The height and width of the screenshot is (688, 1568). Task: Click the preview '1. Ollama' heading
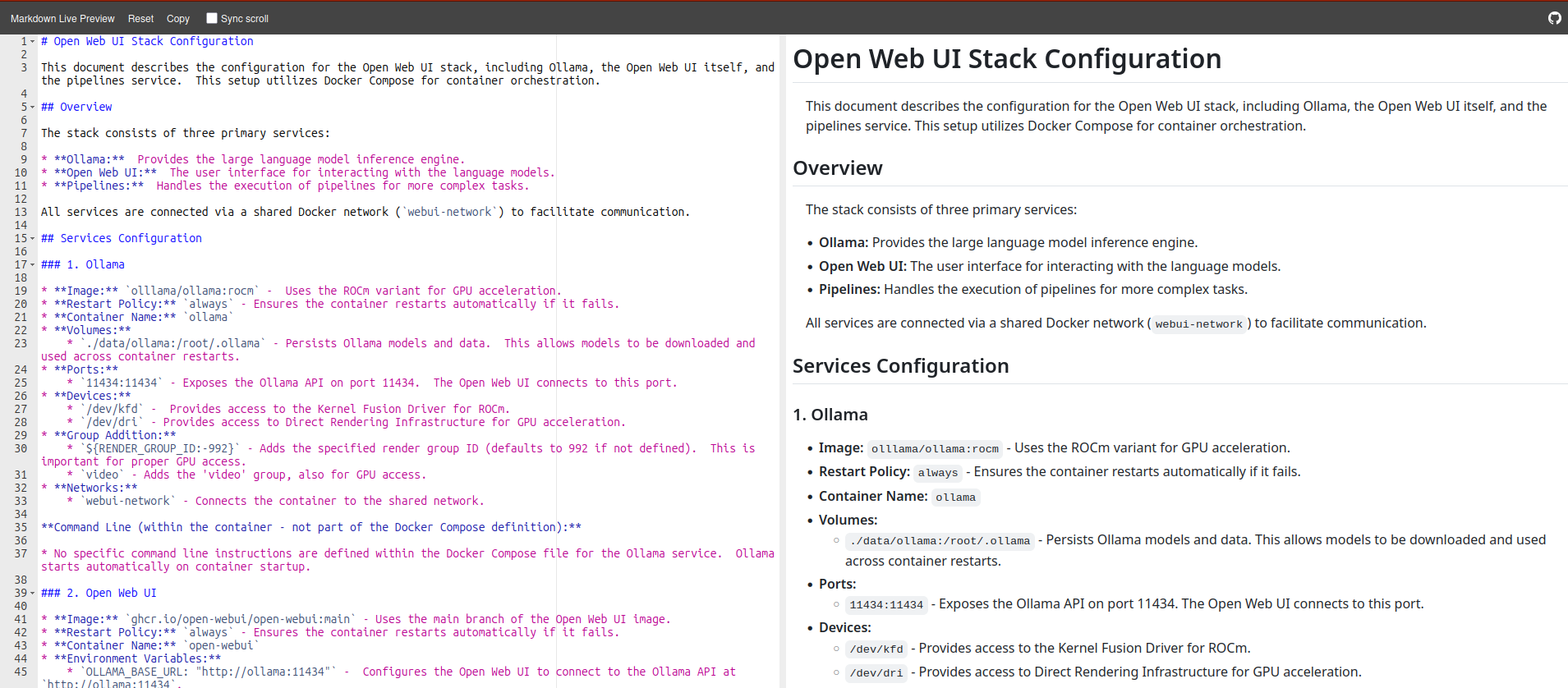pos(830,415)
